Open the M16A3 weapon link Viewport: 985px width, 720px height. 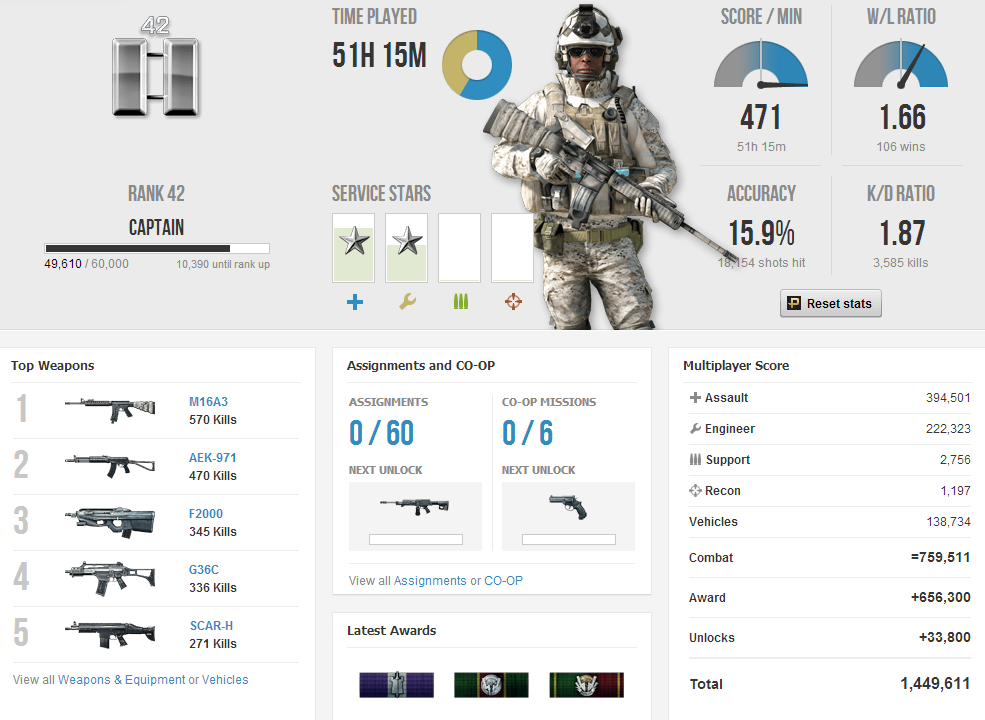point(209,401)
